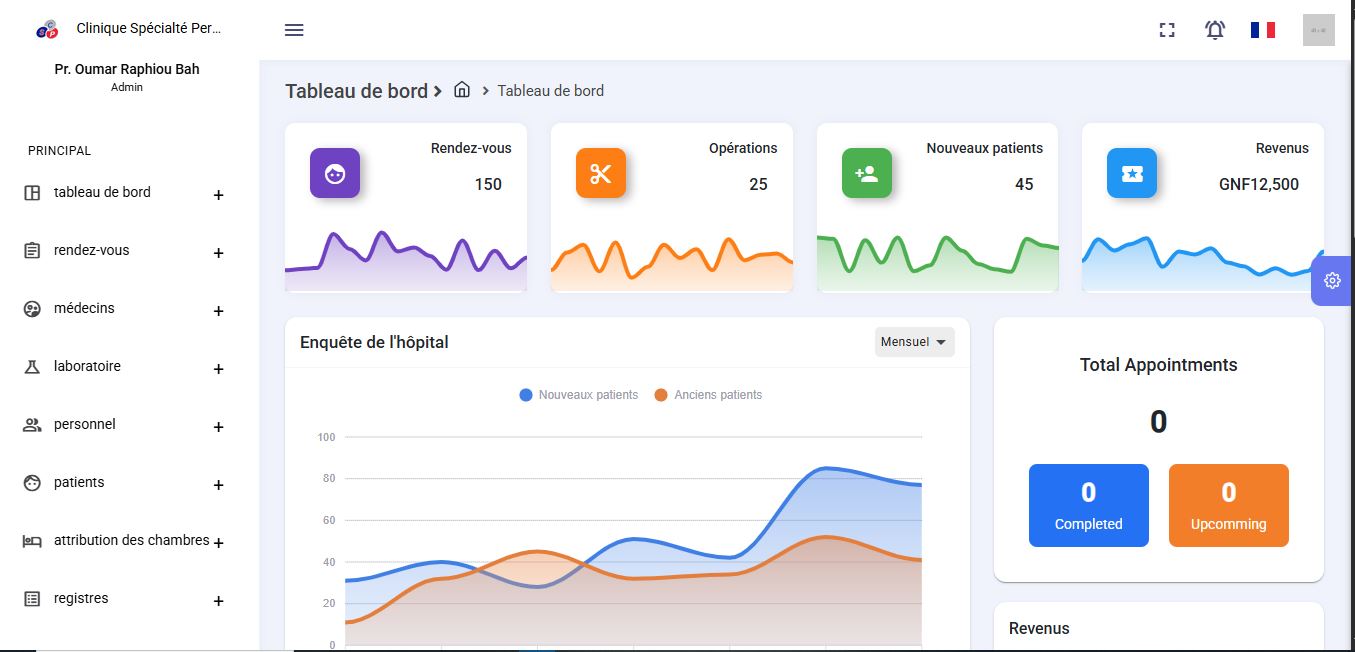
Task: Open the settings gear on right edge
Action: (1332, 281)
